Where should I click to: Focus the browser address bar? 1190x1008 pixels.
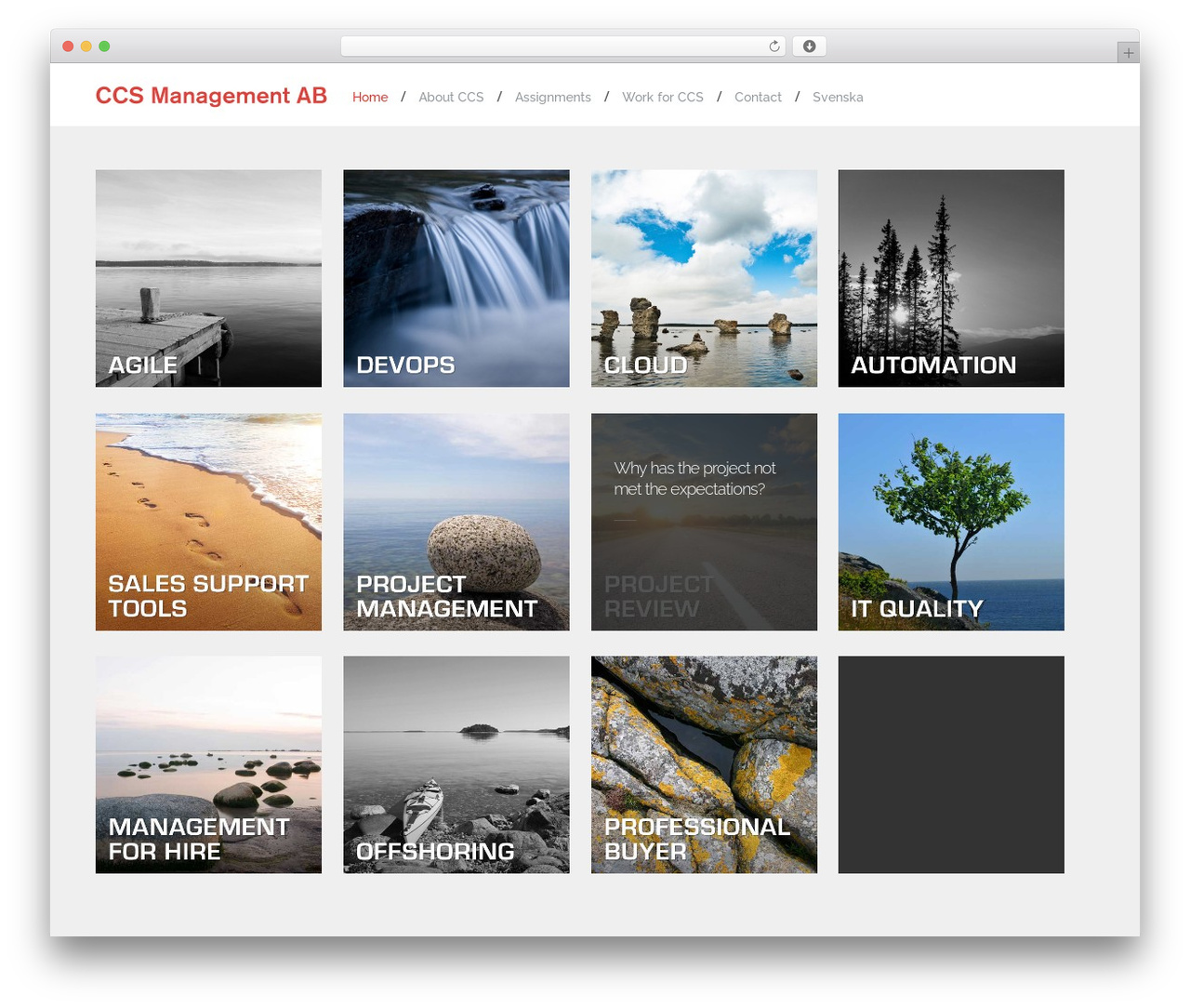click(563, 46)
